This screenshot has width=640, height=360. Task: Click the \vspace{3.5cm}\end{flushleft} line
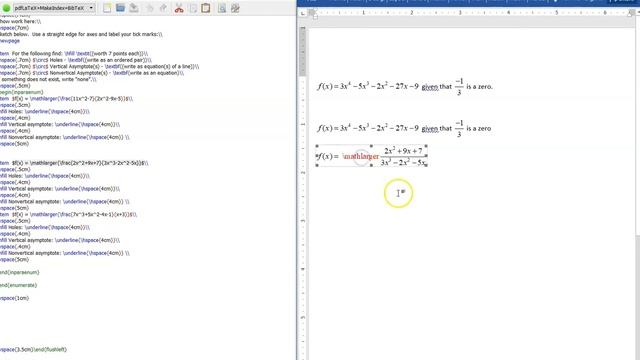(x=33, y=350)
